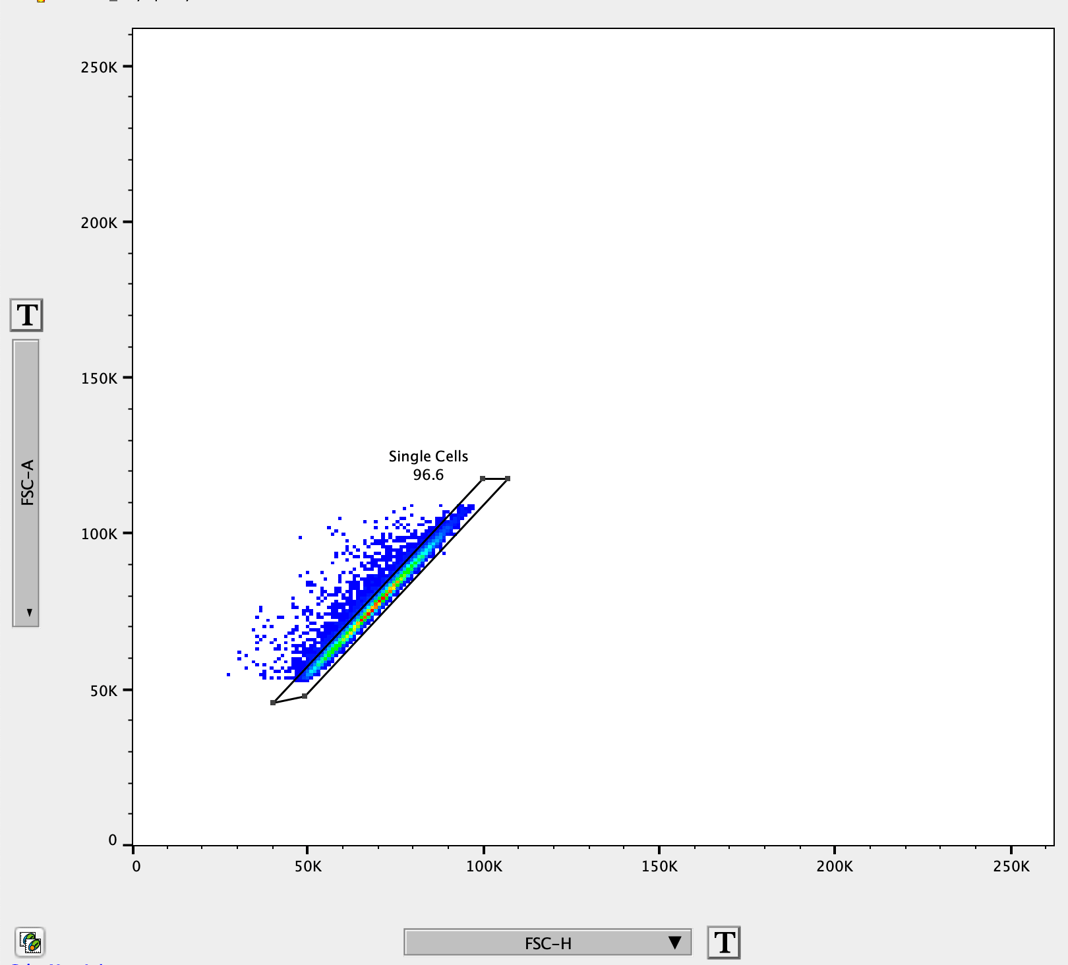Select the Single Cells gate label
This screenshot has width=1068, height=965.
click(x=428, y=456)
